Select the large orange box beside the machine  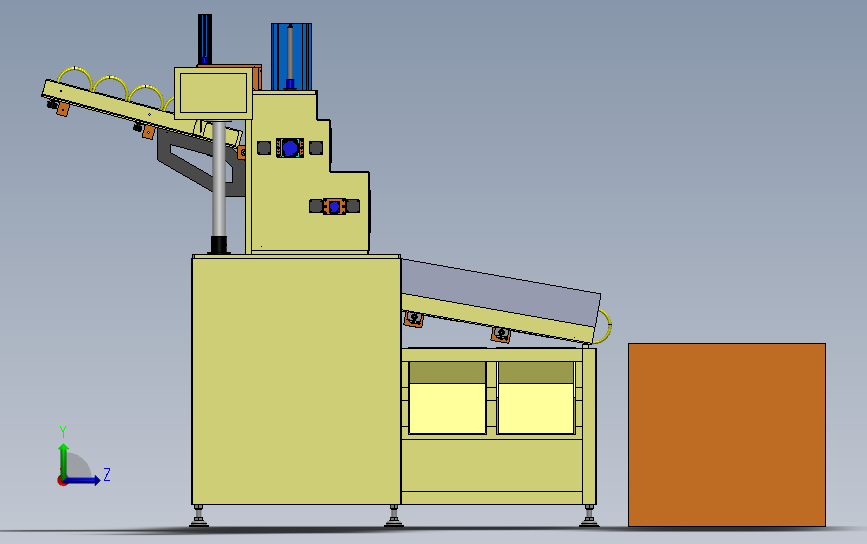(x=727, y=435)
